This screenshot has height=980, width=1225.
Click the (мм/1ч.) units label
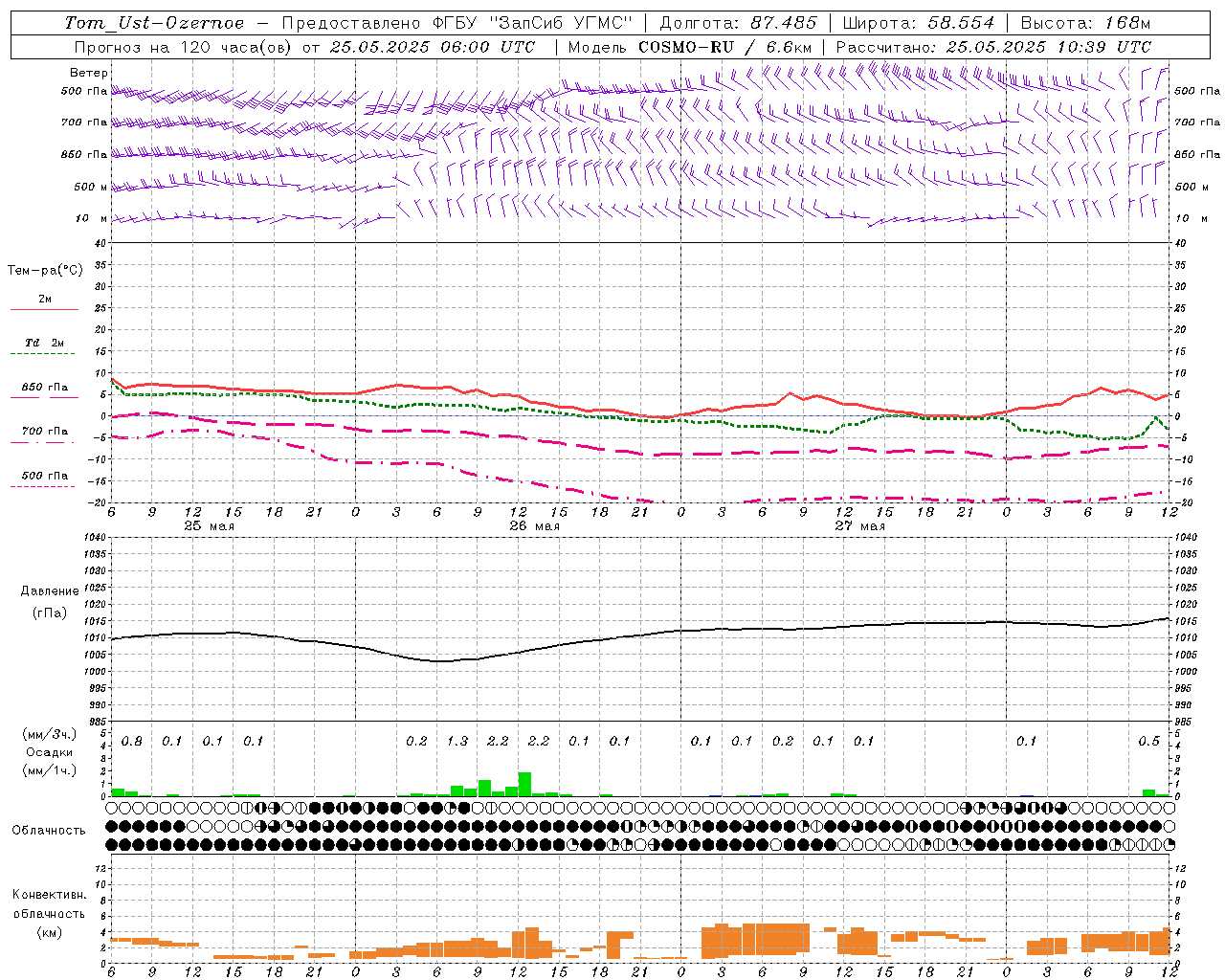[50, 770]
